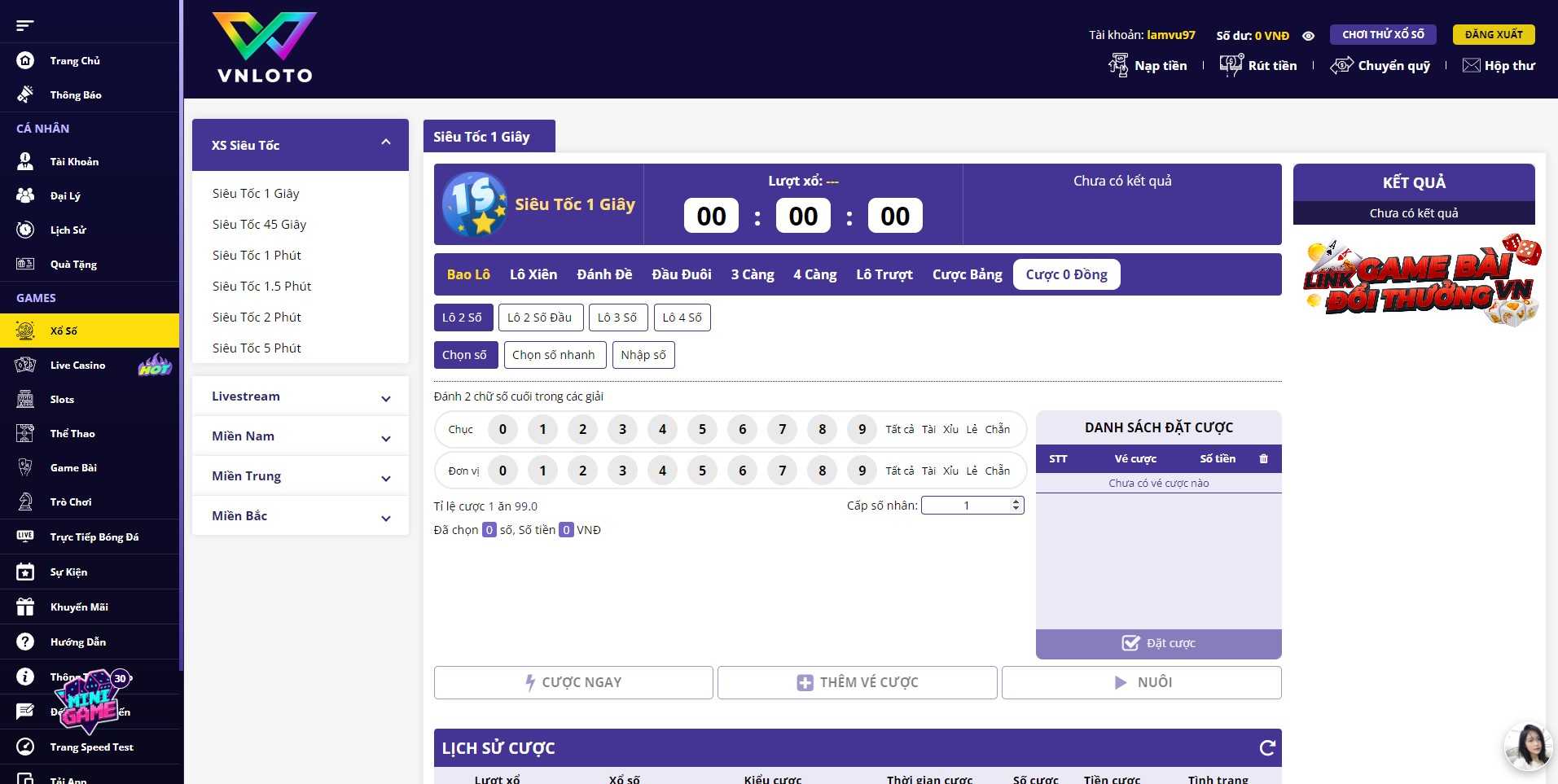Switch to 3 Càng tab
The width and height of the screenshot is (1558, 784).
coord(753,274)
